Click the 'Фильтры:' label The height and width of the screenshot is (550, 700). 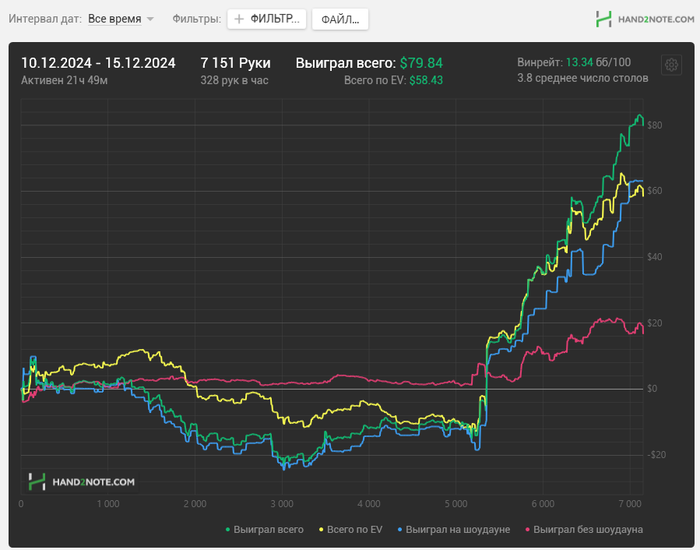click(x=197, y=19)
